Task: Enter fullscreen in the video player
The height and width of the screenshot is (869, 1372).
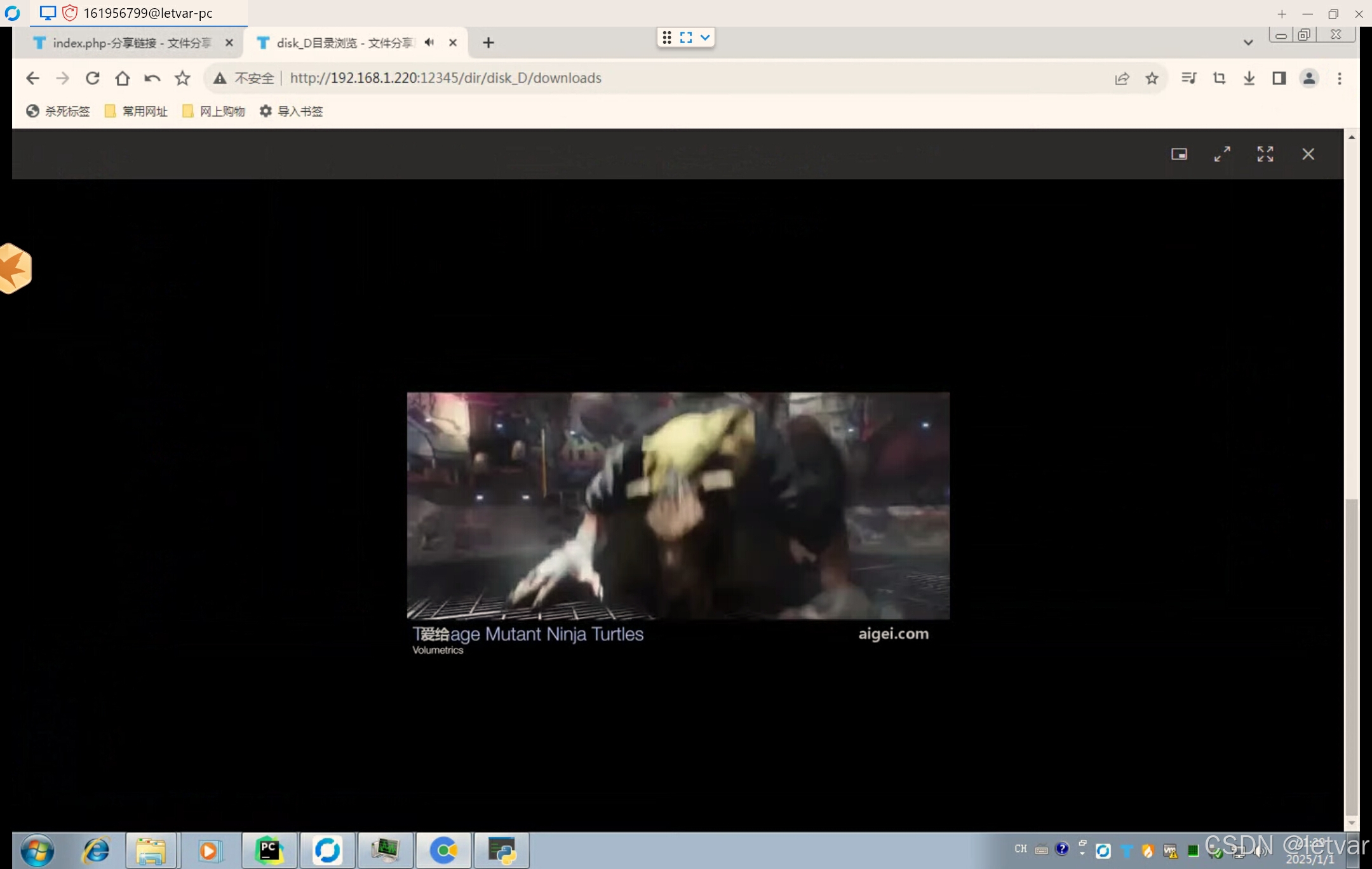Action: [x=1265, y=154]
